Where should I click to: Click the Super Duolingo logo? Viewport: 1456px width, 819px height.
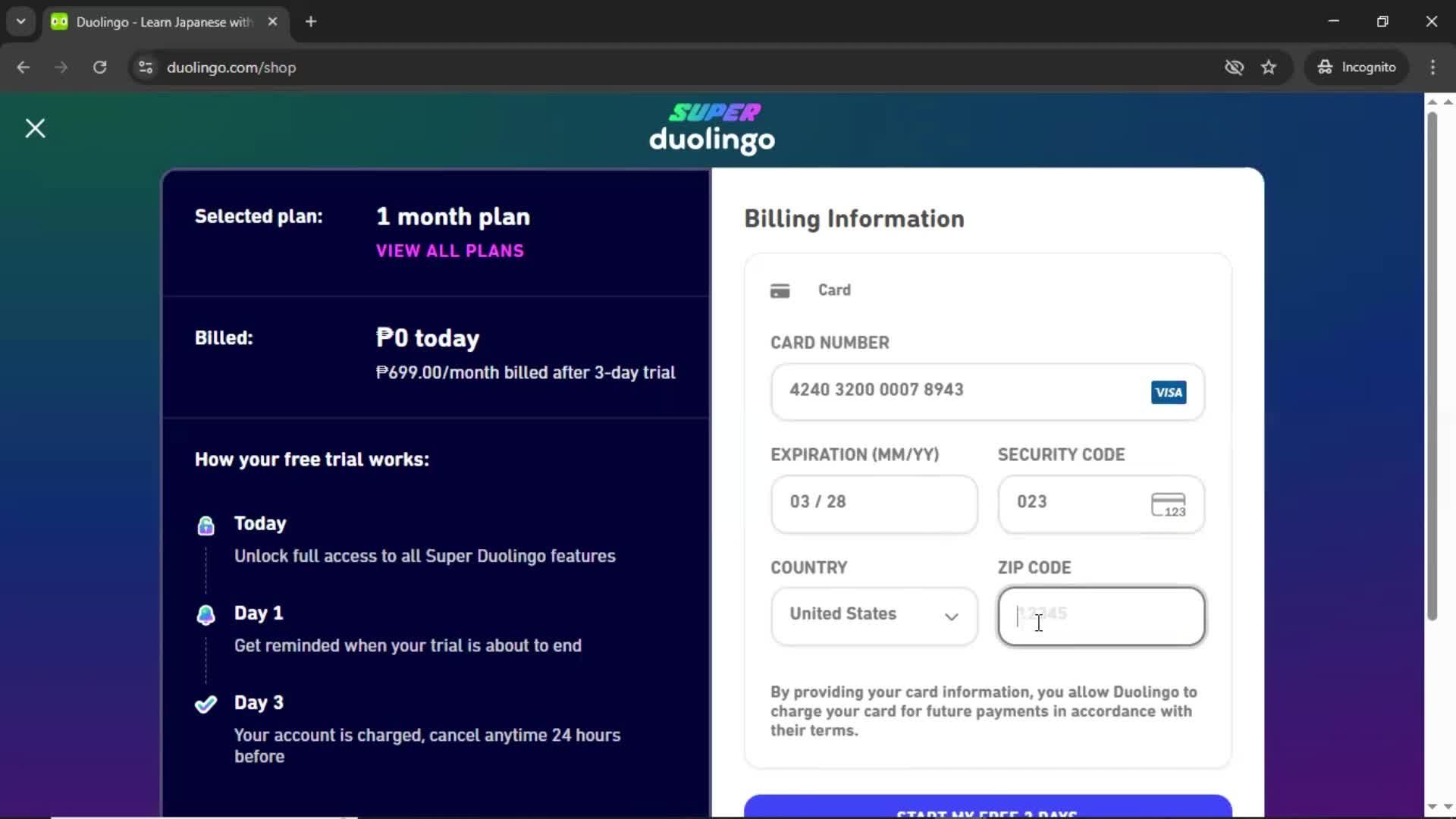pos(711,127)
